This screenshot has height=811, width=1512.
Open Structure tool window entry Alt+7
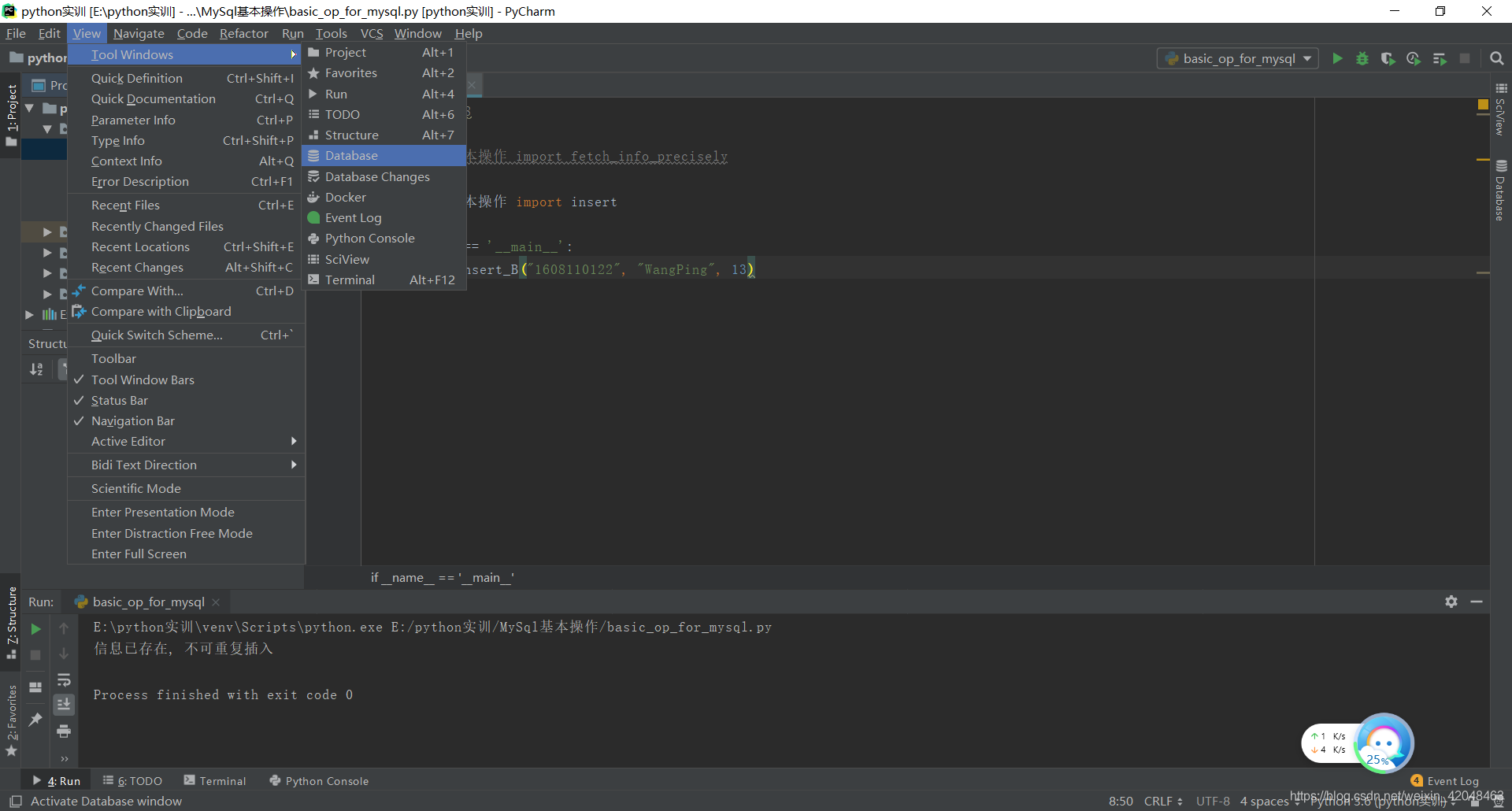tap(384, 135)
